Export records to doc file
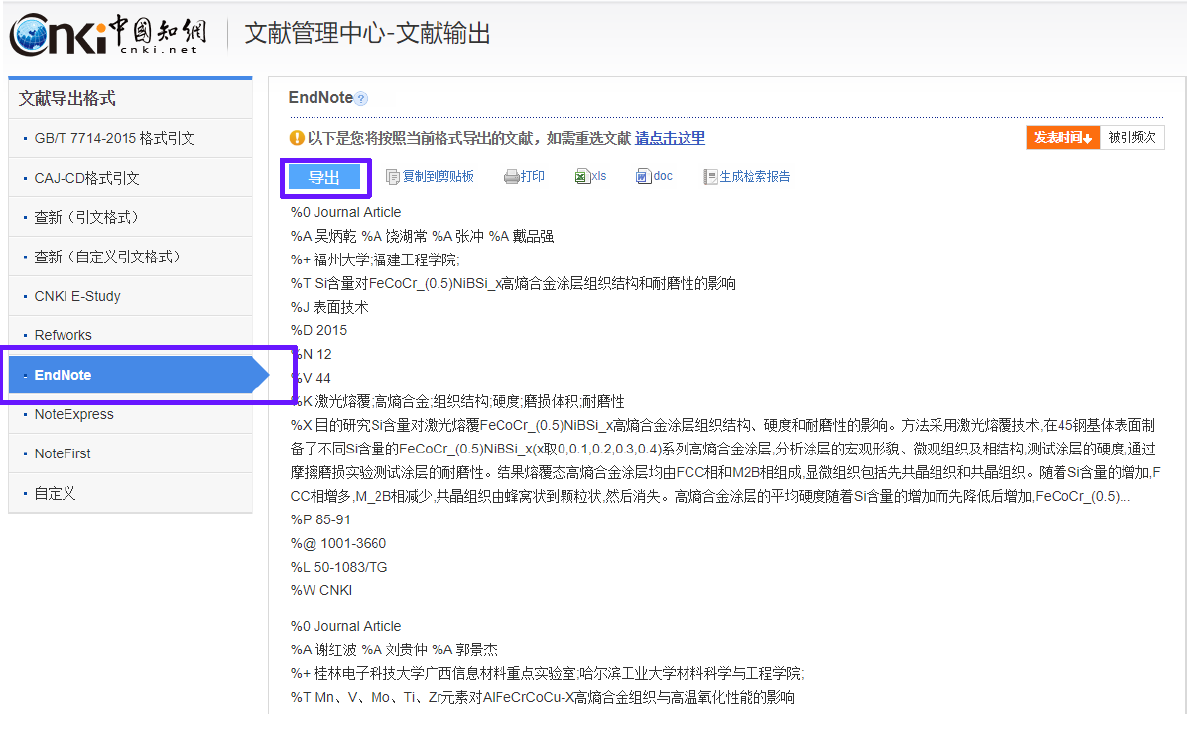Screen dimensions: 1190x733 [x=655, y=175]
